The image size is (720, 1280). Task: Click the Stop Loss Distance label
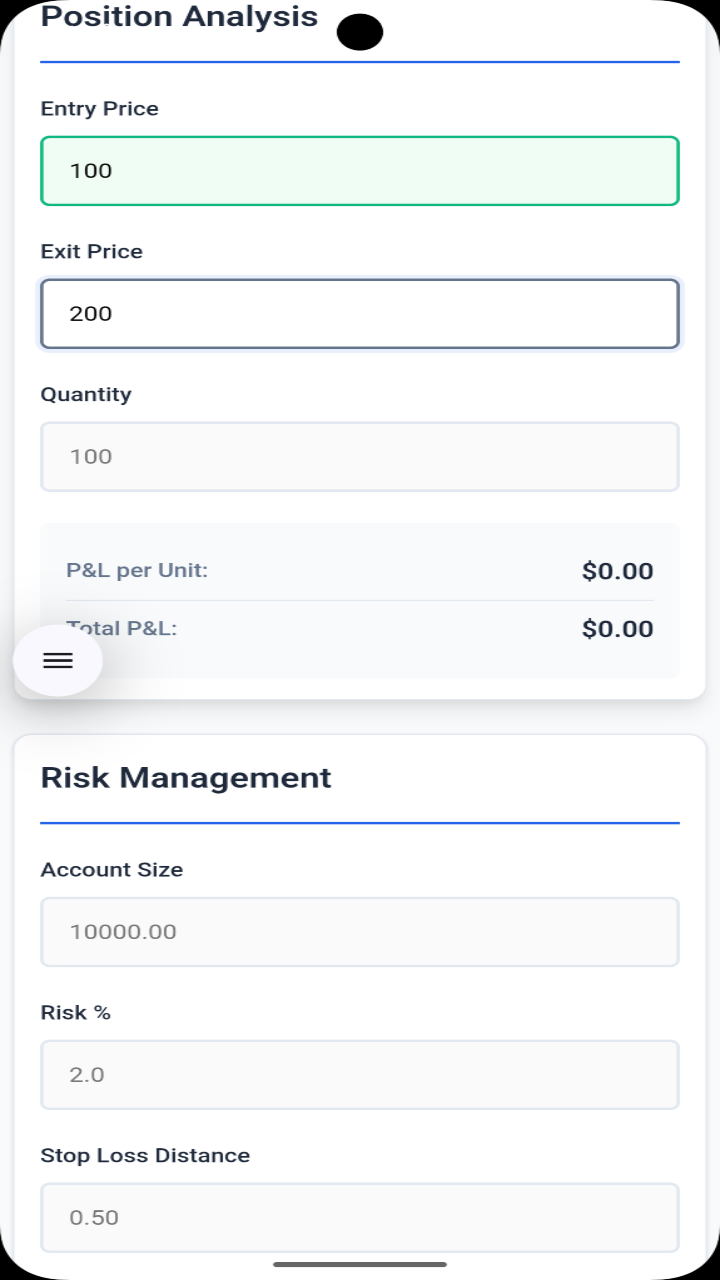tap(146, 1155)
